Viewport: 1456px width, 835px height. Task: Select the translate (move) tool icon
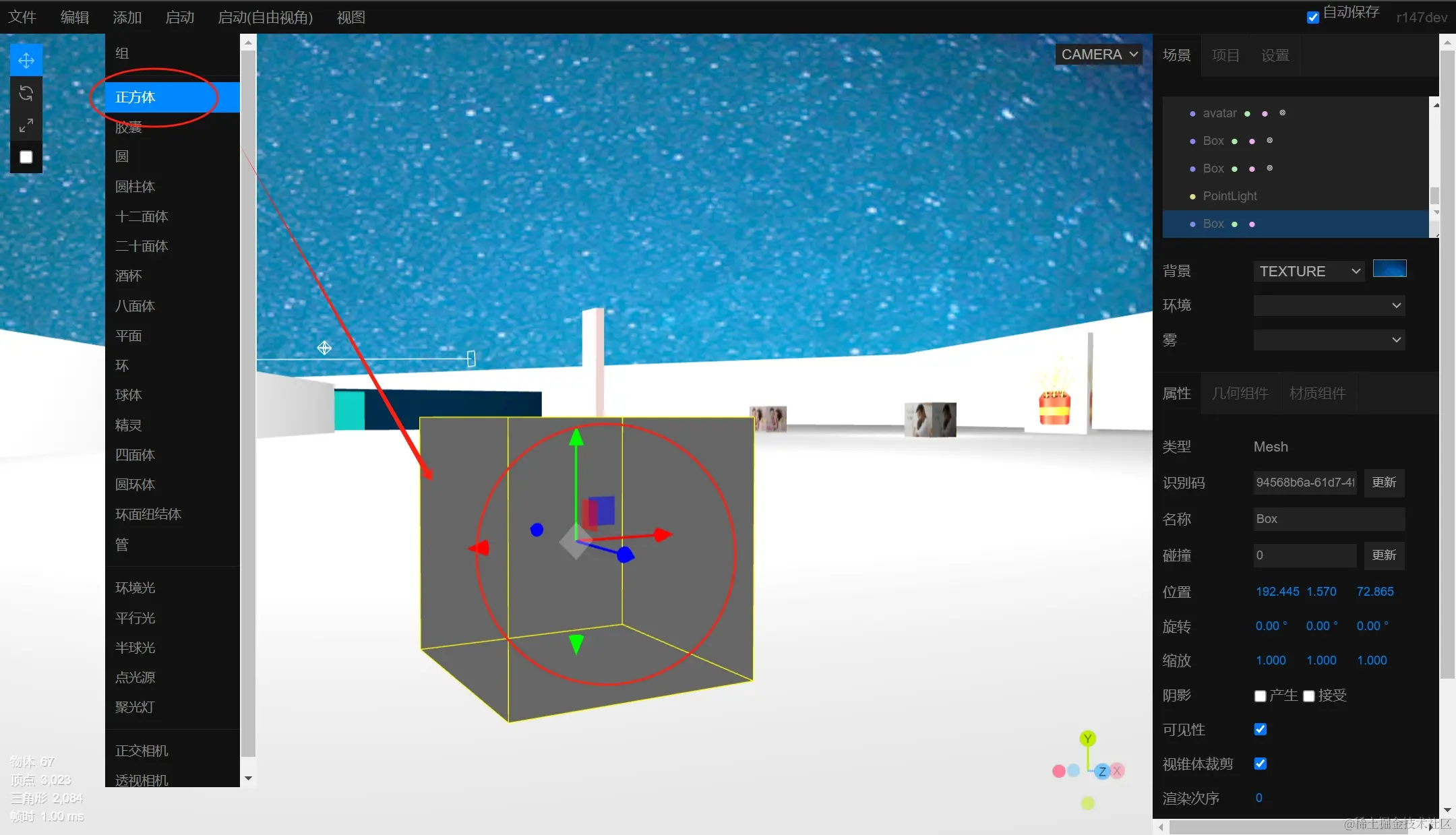[x=26, y=61]
